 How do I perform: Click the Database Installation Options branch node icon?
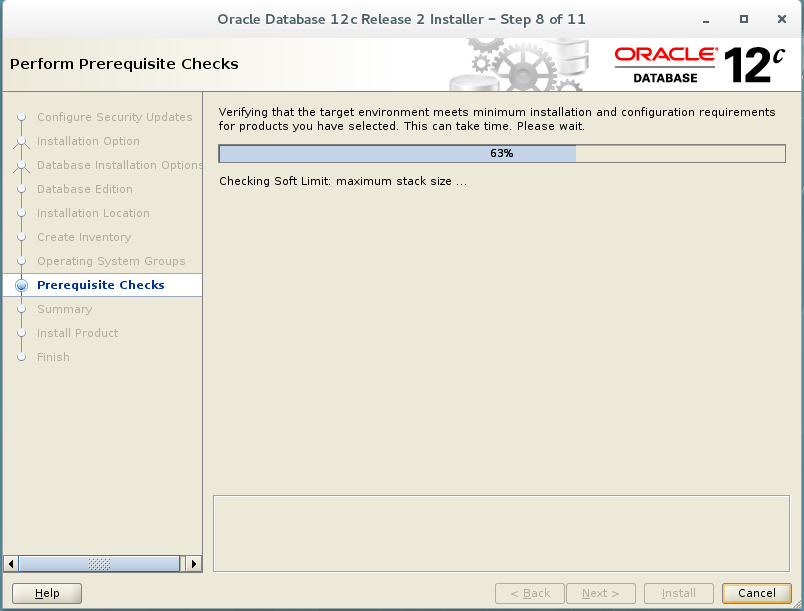coord(21,166)
